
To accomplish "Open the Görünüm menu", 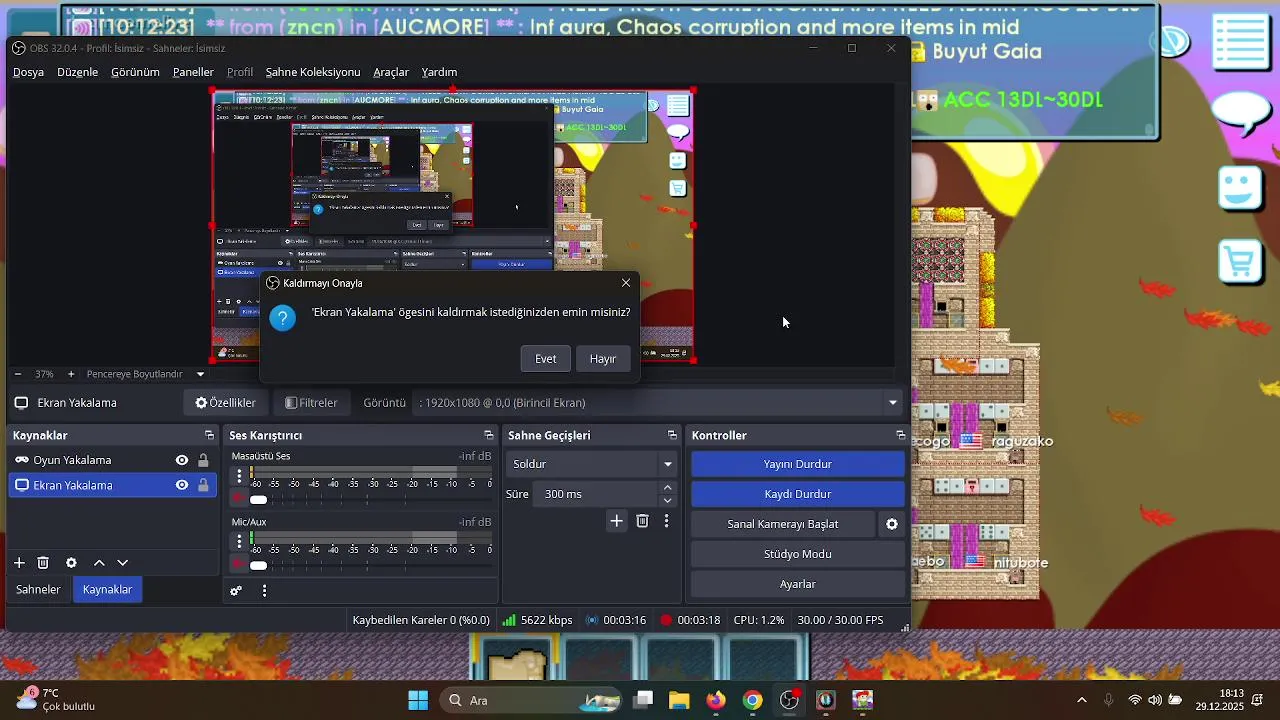I will 135,72.
